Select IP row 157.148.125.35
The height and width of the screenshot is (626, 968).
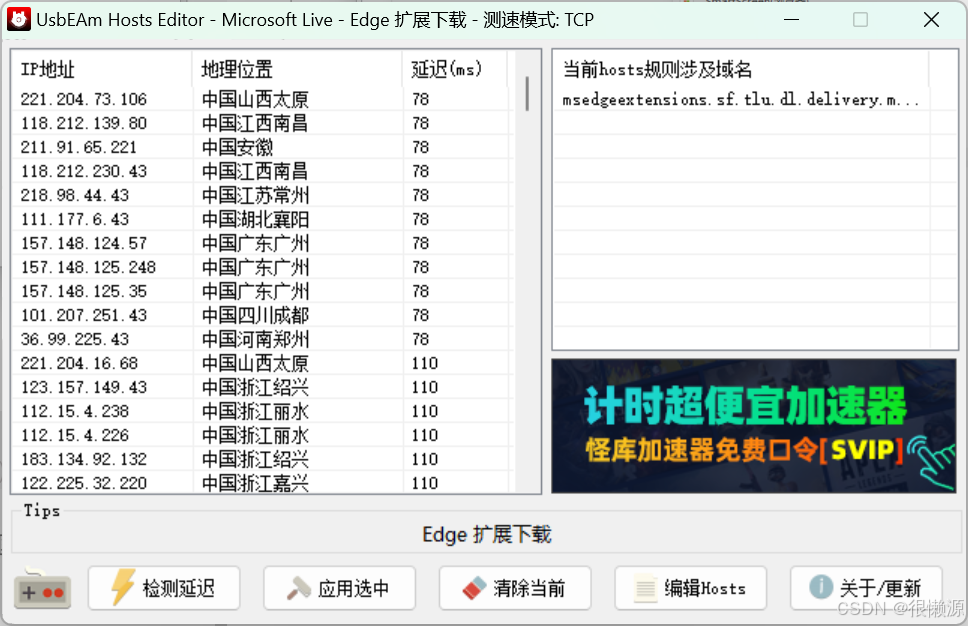[x=262, y=292]
